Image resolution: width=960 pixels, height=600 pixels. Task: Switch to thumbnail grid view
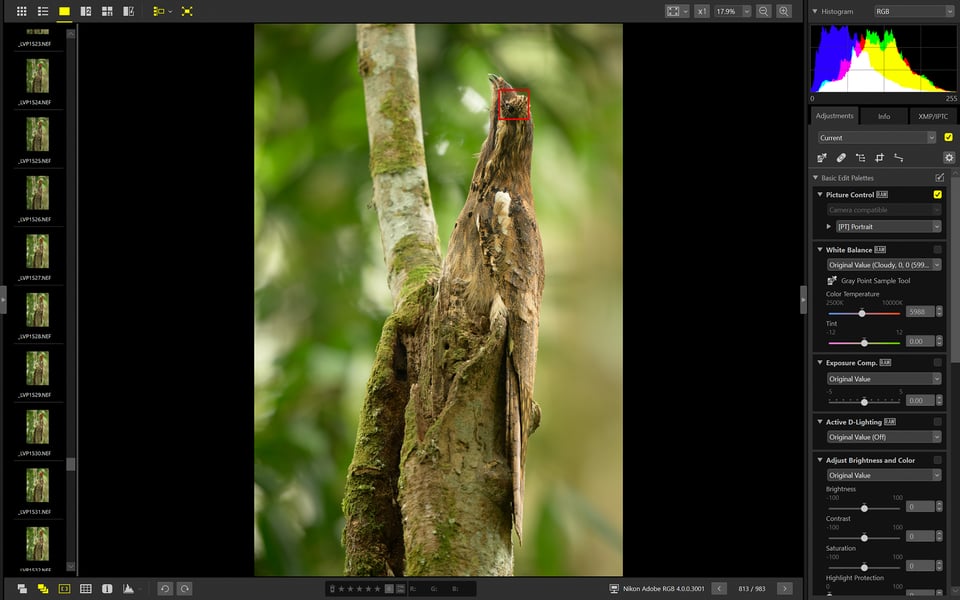point(21,11)
